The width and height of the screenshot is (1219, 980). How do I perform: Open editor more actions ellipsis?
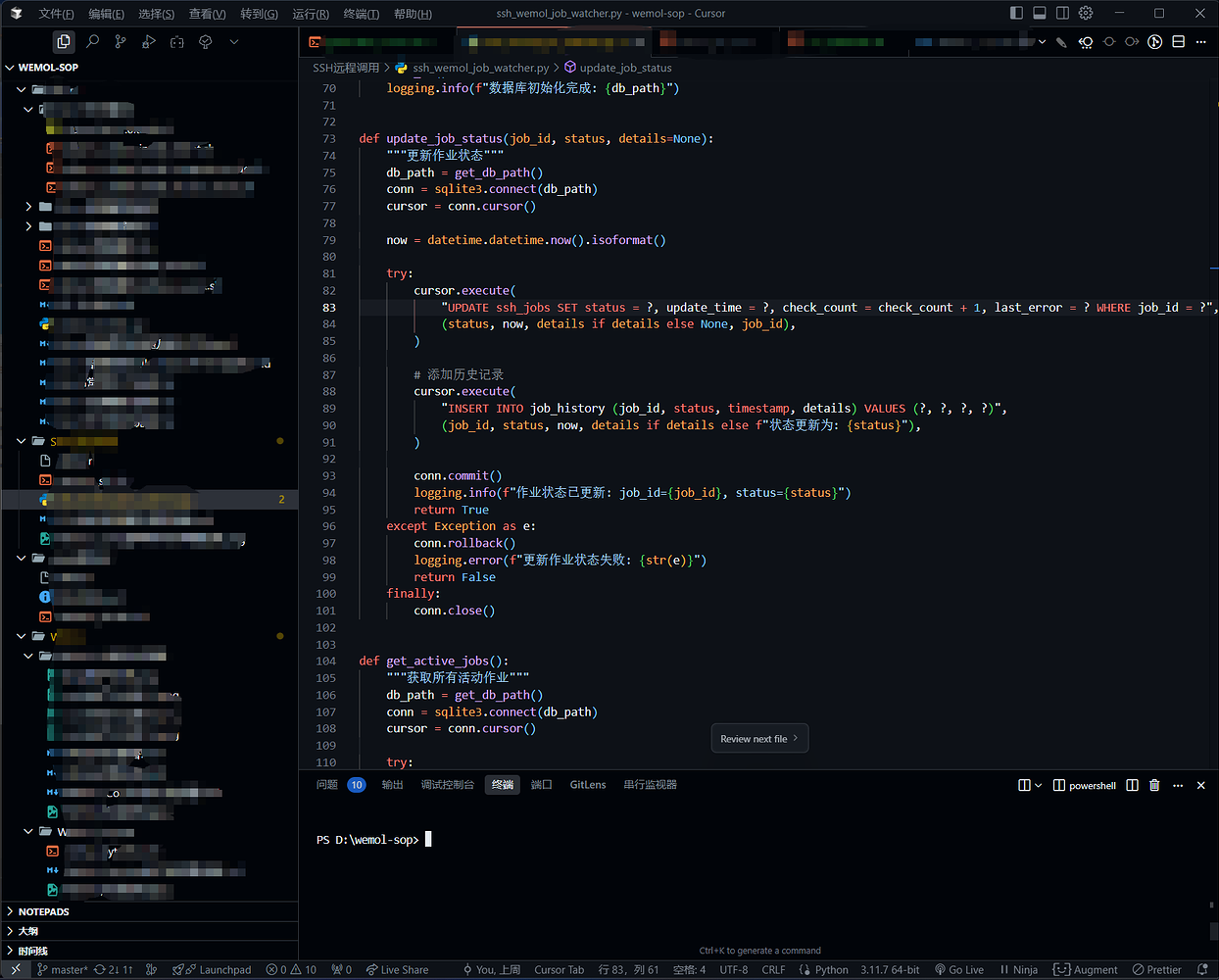click(1201, 42)
